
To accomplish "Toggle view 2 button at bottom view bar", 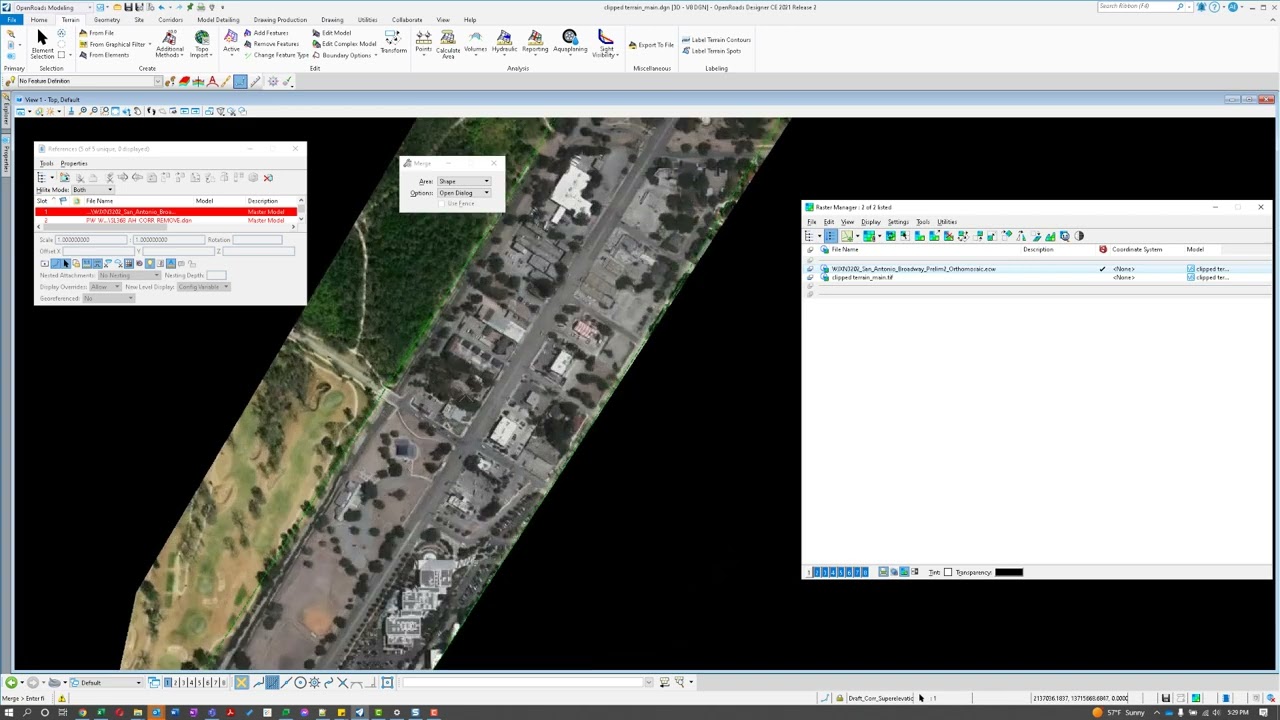I will click(177, 683).
